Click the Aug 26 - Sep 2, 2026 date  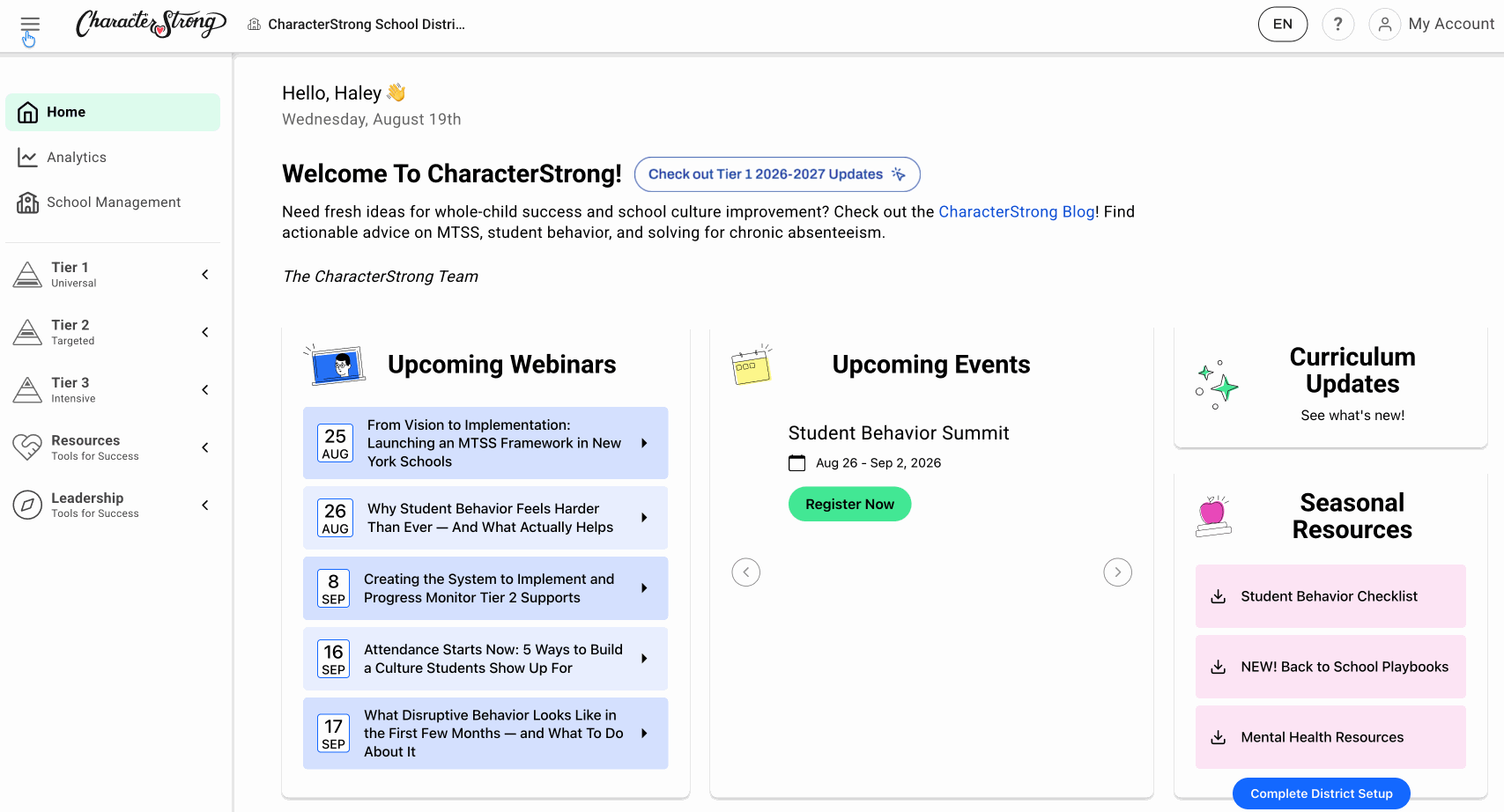[x=878, y=463]
